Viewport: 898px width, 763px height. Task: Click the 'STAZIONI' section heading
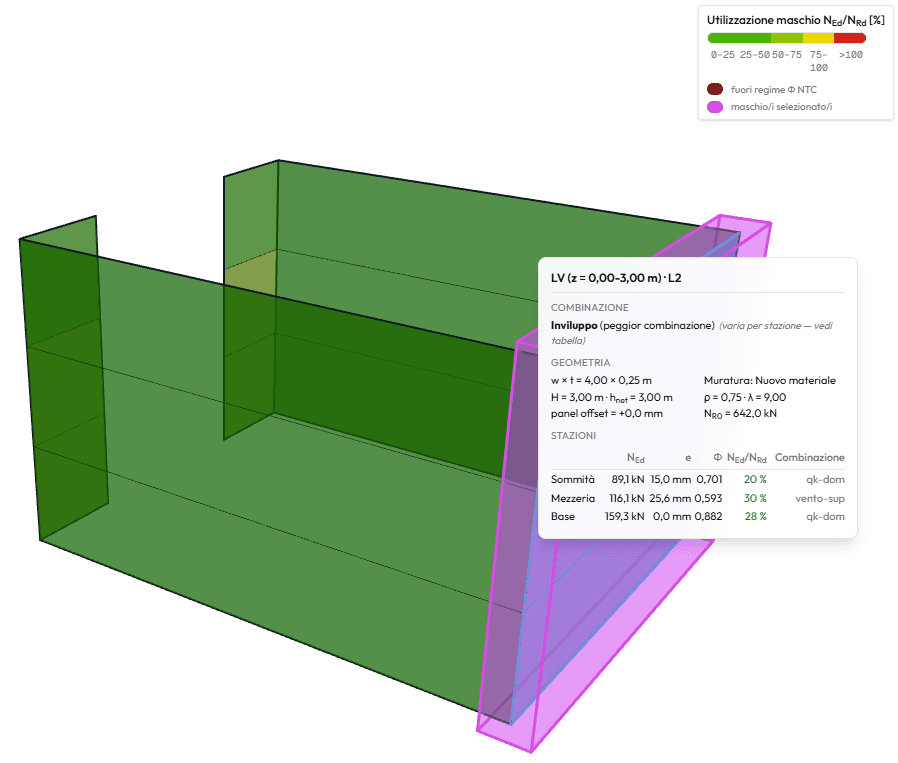(x=573, y=436)
